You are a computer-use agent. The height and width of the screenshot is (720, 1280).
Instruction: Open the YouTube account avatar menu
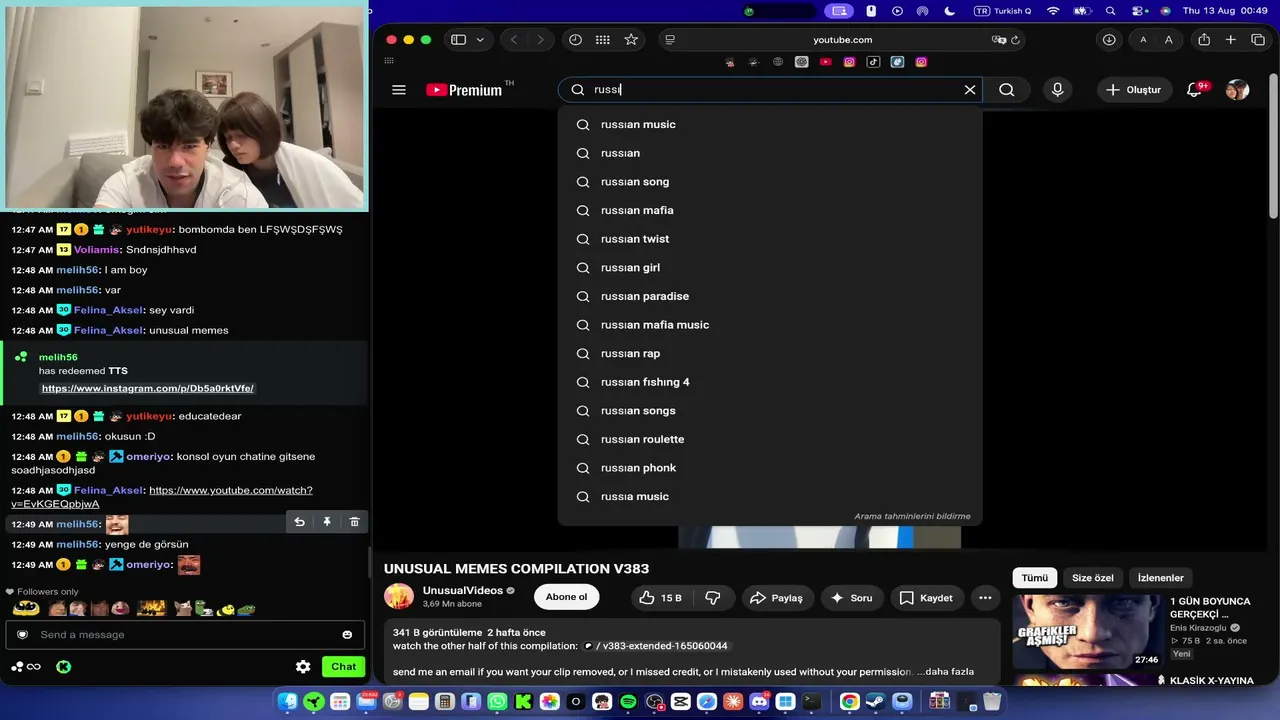click(x=1237, y=90)
